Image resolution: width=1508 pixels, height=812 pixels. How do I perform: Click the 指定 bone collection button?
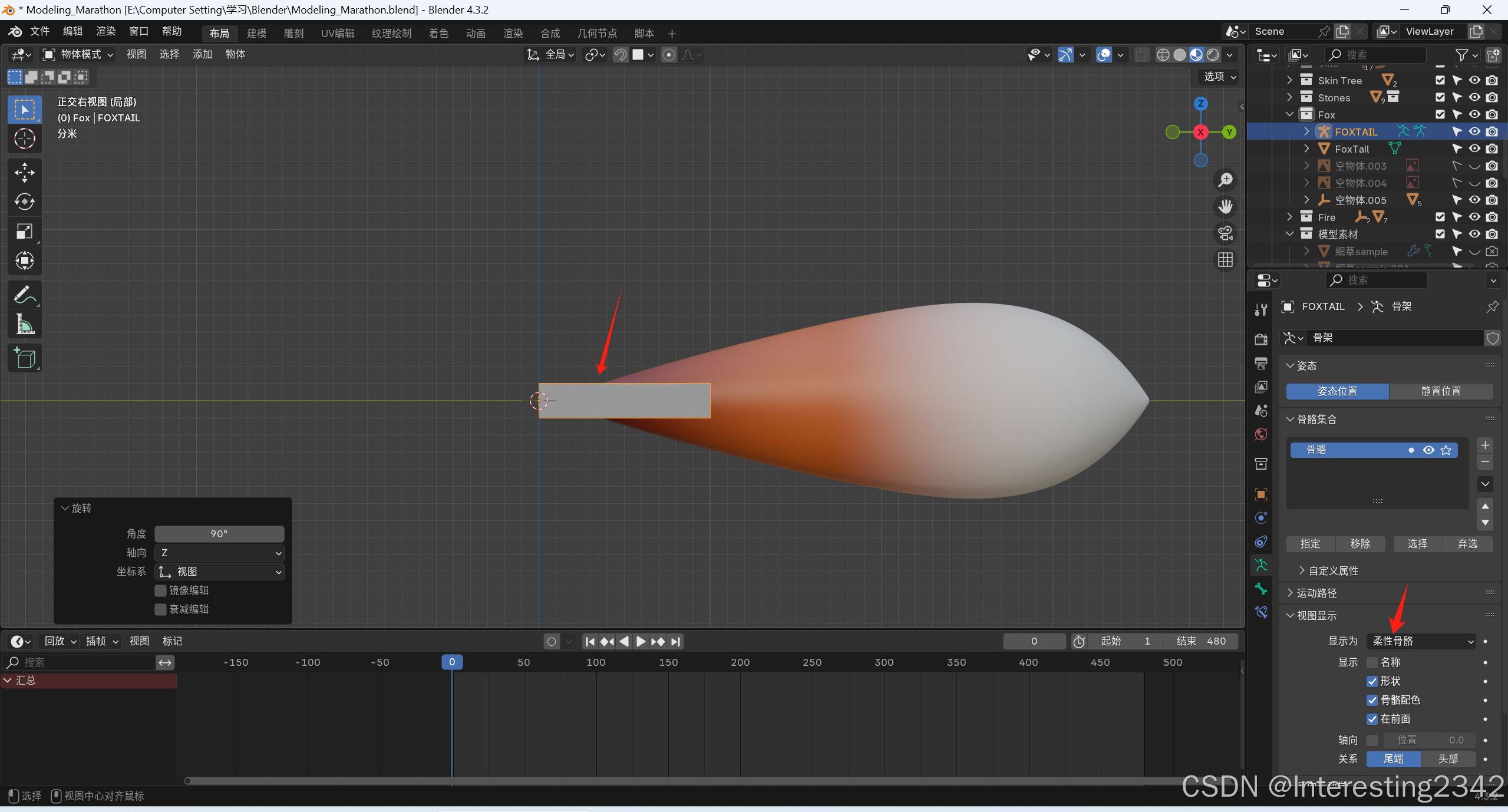[1309, 544]
